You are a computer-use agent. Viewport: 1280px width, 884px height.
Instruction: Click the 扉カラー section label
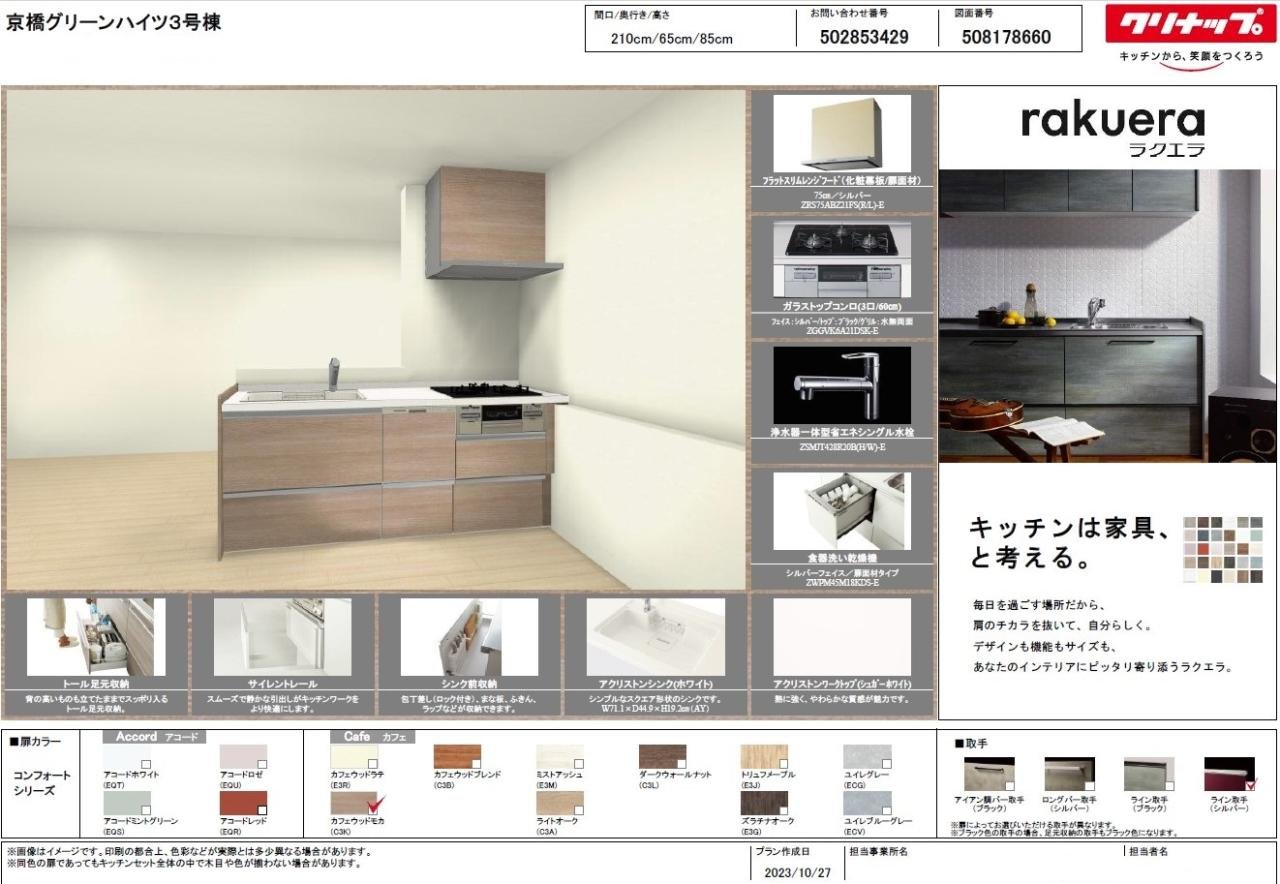coord(35,741)
